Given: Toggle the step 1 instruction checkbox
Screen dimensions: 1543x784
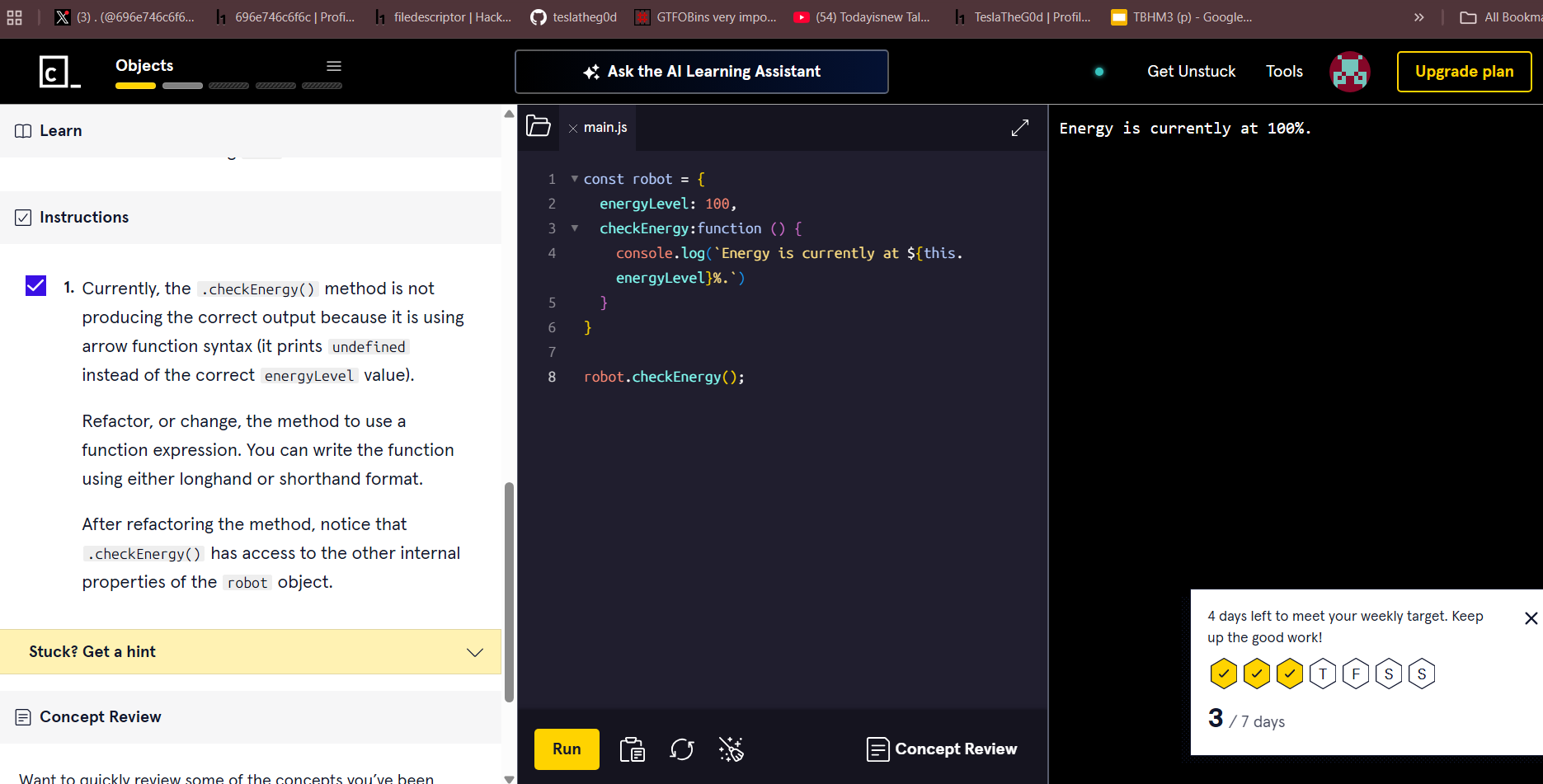Looking at the screenshot, I should pyautogui.click(x=36, y=286).
